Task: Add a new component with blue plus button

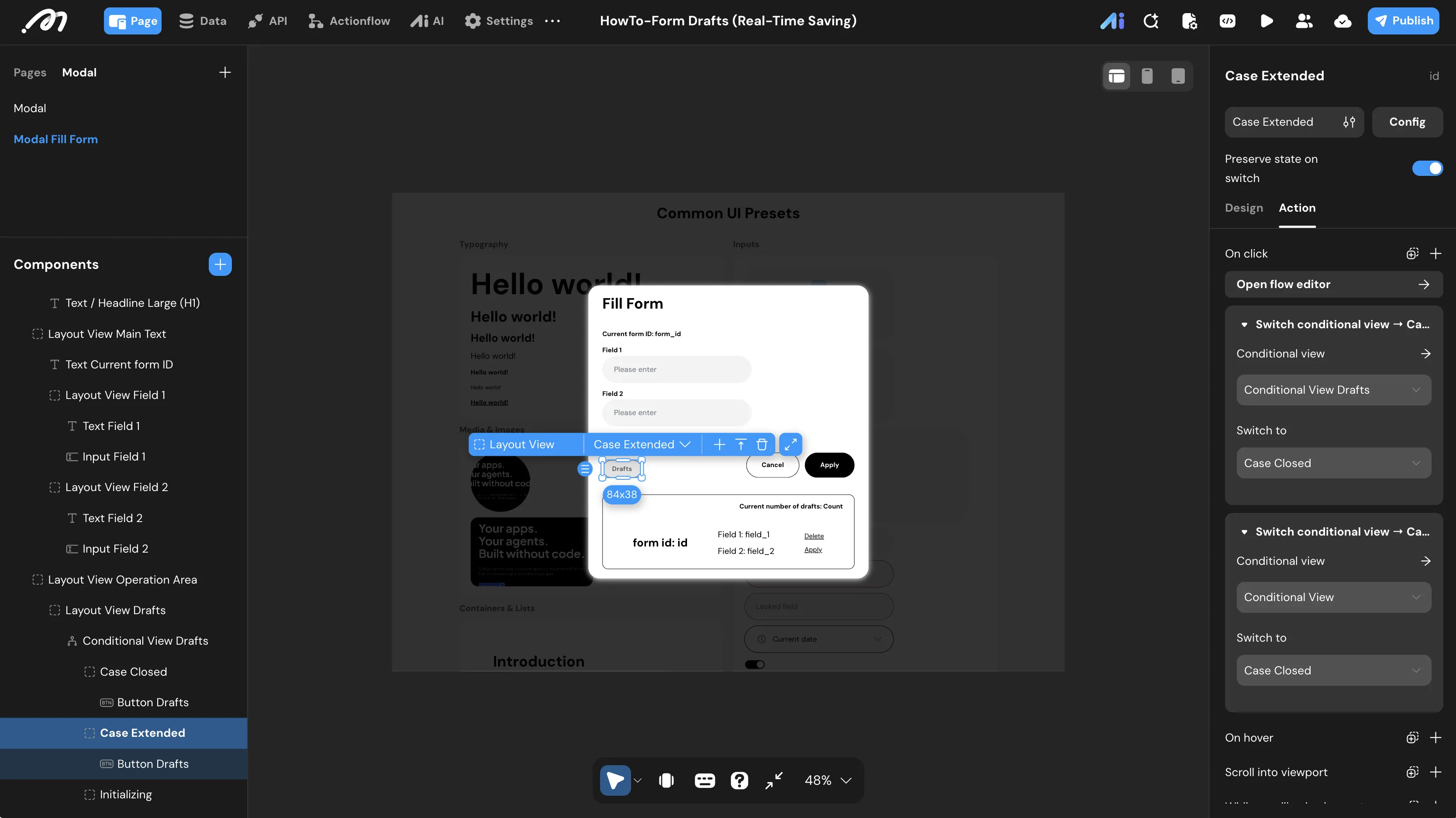Action: pyautogui.click(x=220, y=265)
